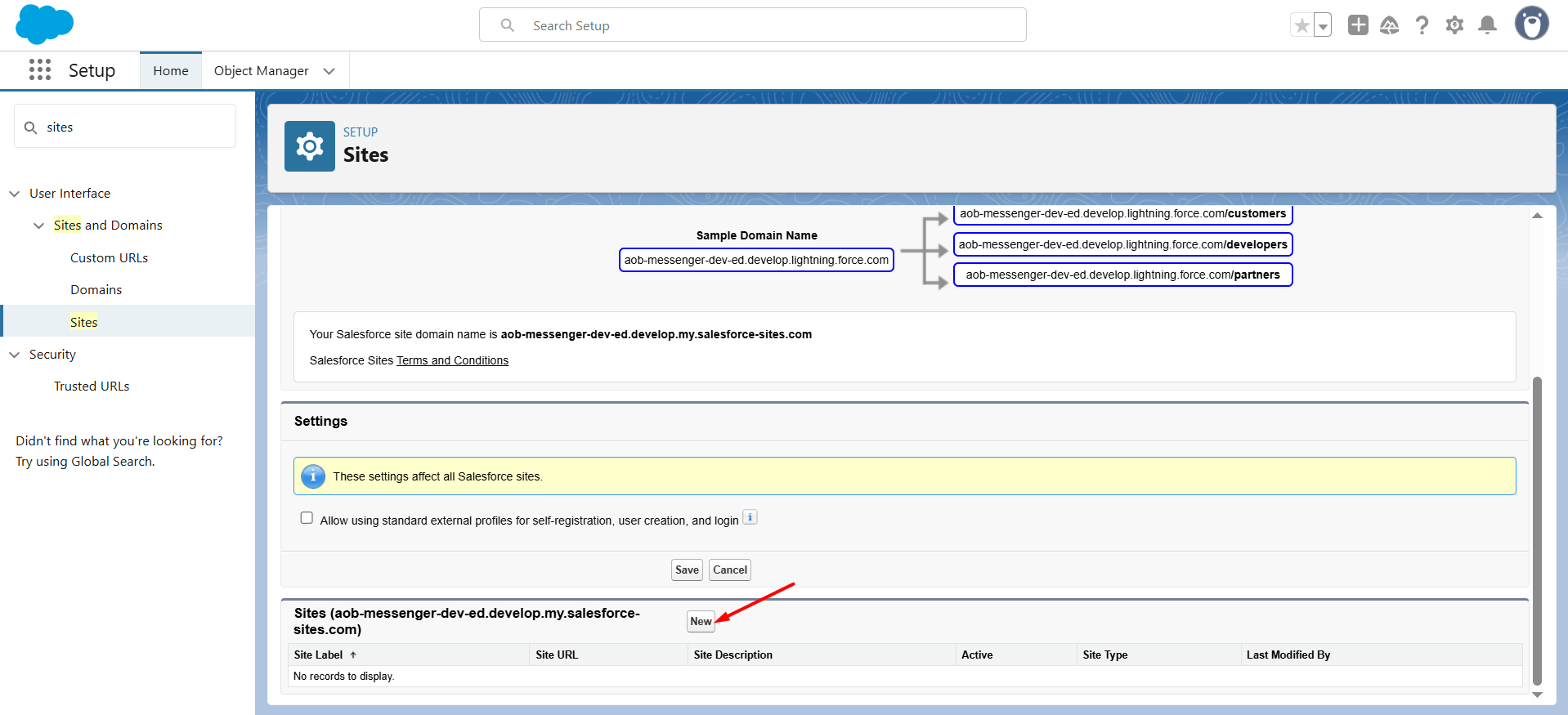
Task: Click the Save settings button
Action: (x=687, y=570)
